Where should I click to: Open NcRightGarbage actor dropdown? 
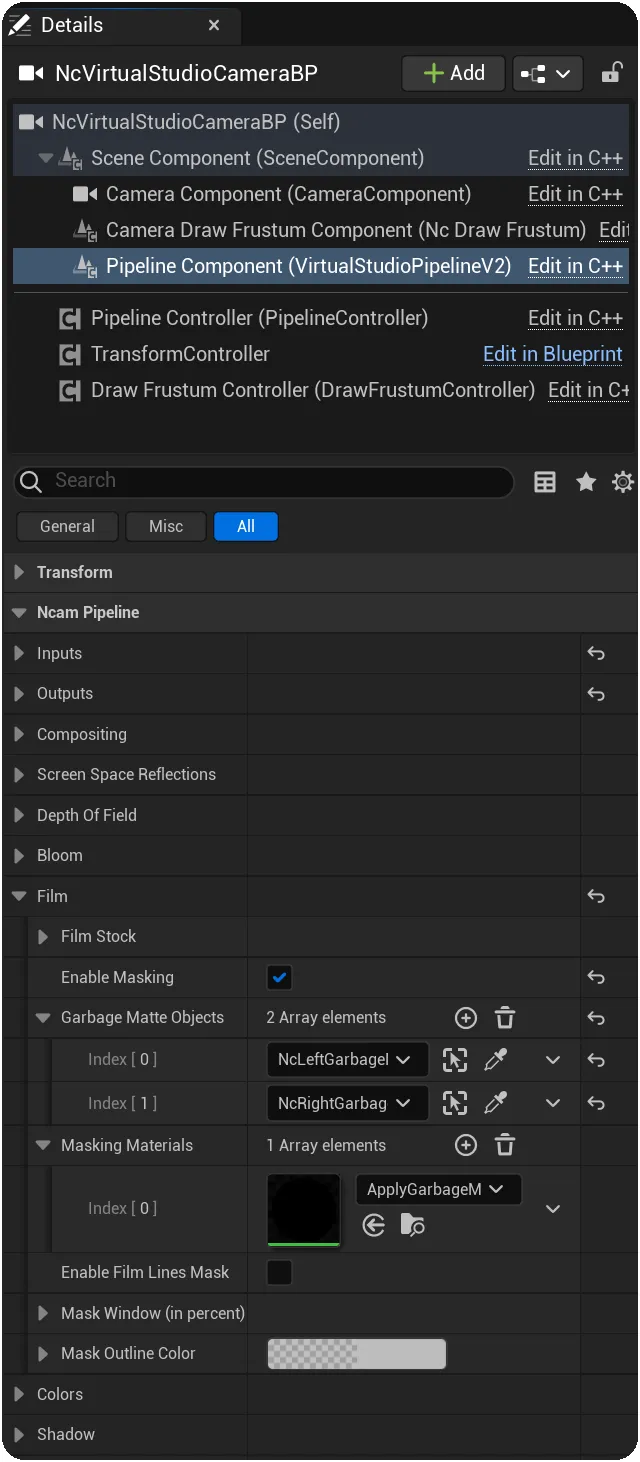click(x=347, y=1103)
